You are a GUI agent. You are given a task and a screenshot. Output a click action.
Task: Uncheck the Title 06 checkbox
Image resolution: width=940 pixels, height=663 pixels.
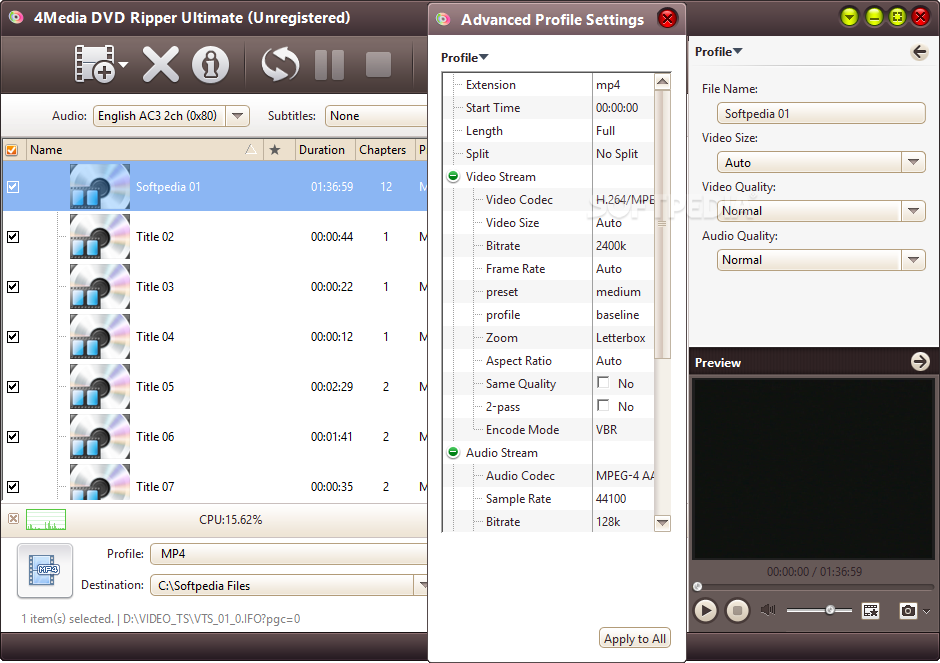pos(13,436)
